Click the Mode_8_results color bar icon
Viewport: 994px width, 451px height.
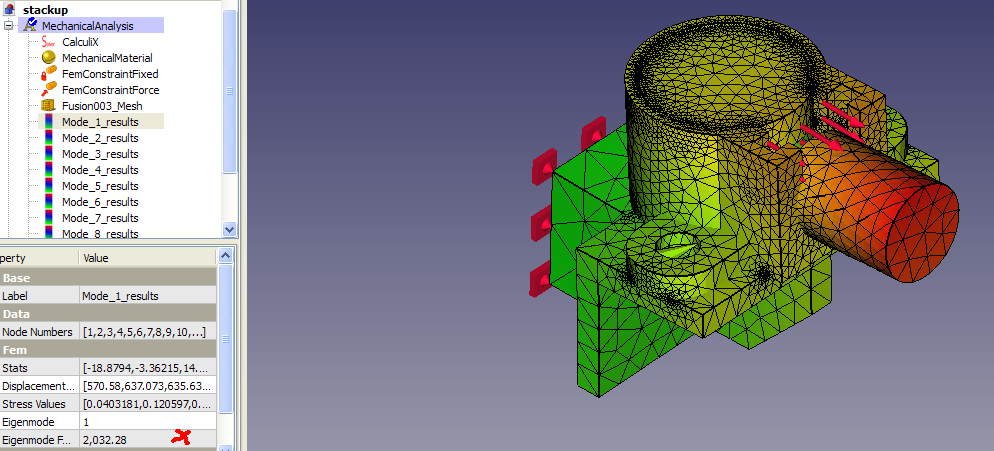48,233
